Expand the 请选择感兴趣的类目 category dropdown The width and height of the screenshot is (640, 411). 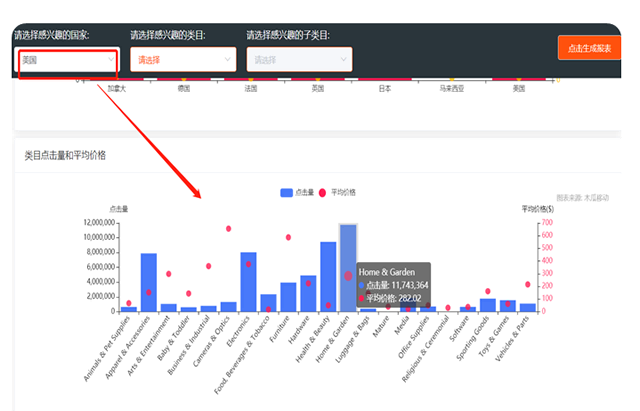tap(183, 60)
